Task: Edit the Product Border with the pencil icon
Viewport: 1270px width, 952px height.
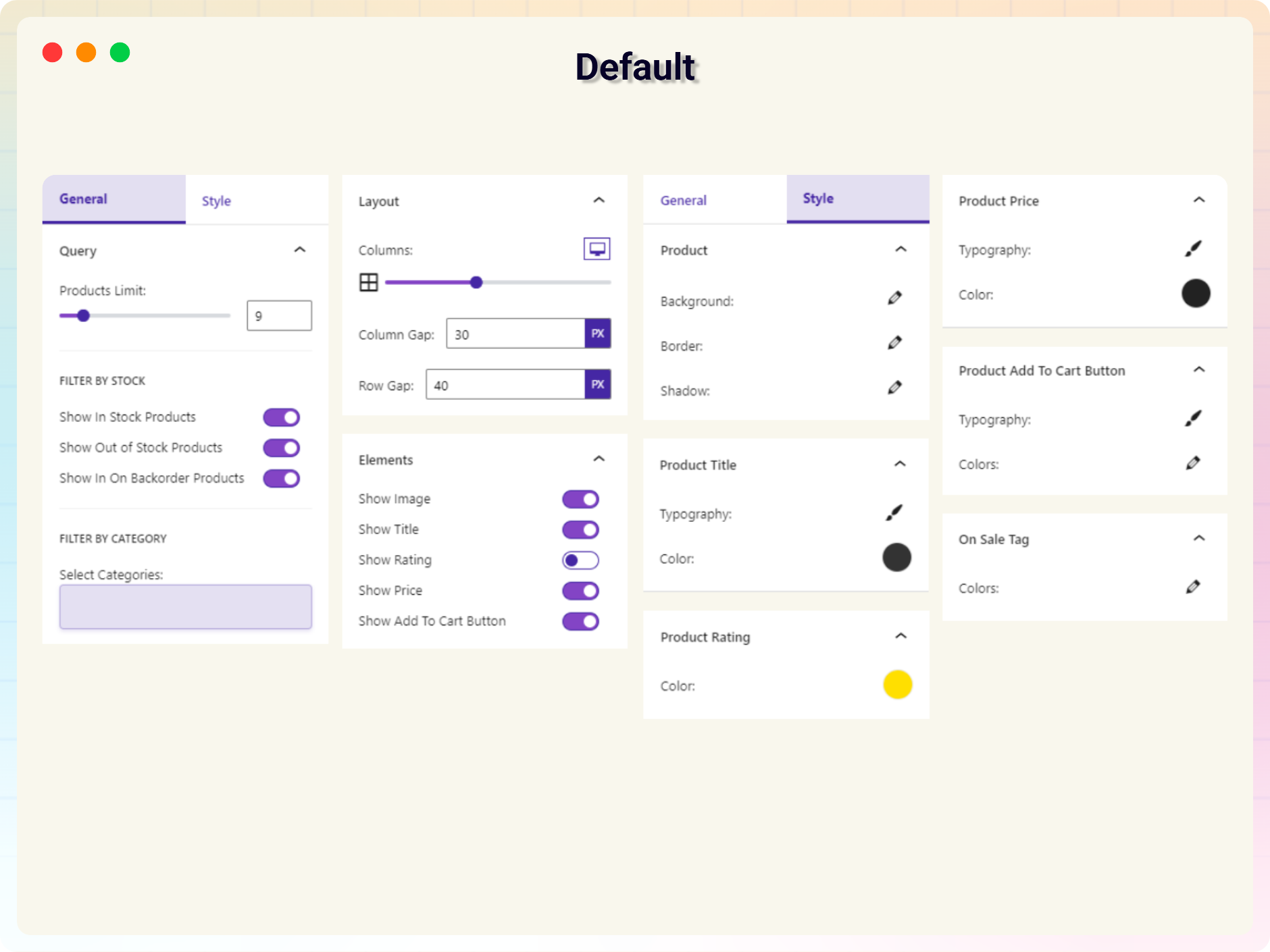Action: (x=895, y=343)
